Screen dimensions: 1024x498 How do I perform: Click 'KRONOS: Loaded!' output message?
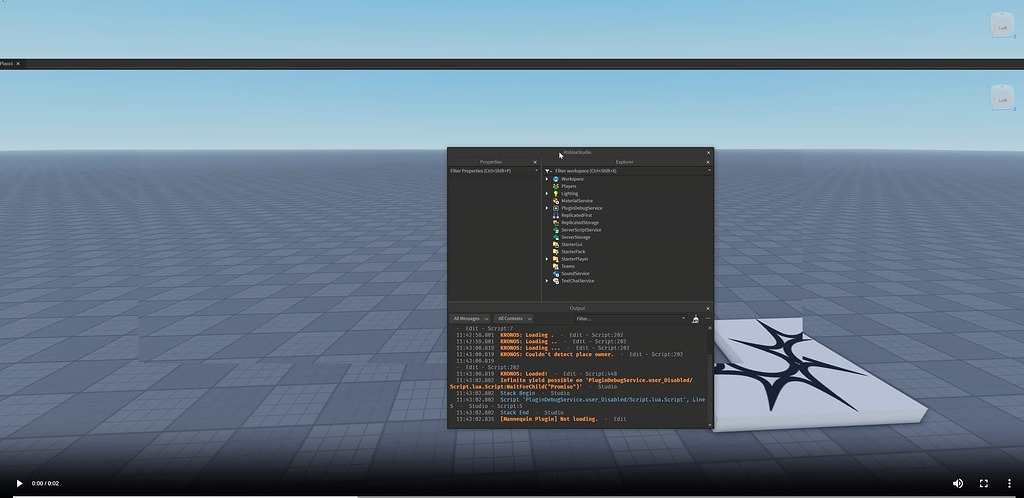[x=524, y=374]
